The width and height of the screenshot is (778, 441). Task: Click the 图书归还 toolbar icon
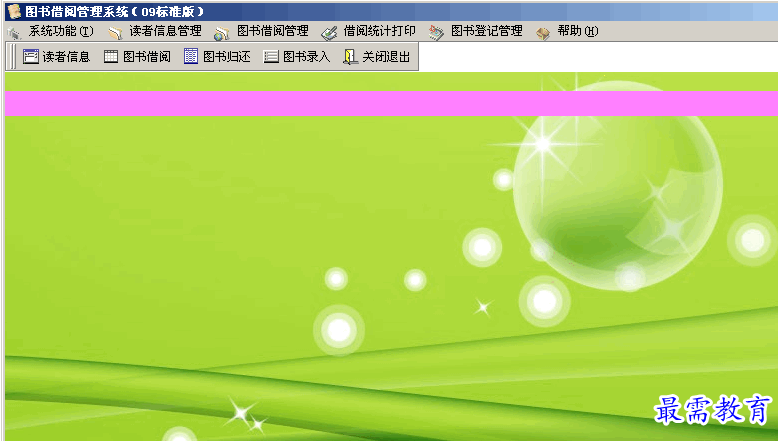[191, 56]
